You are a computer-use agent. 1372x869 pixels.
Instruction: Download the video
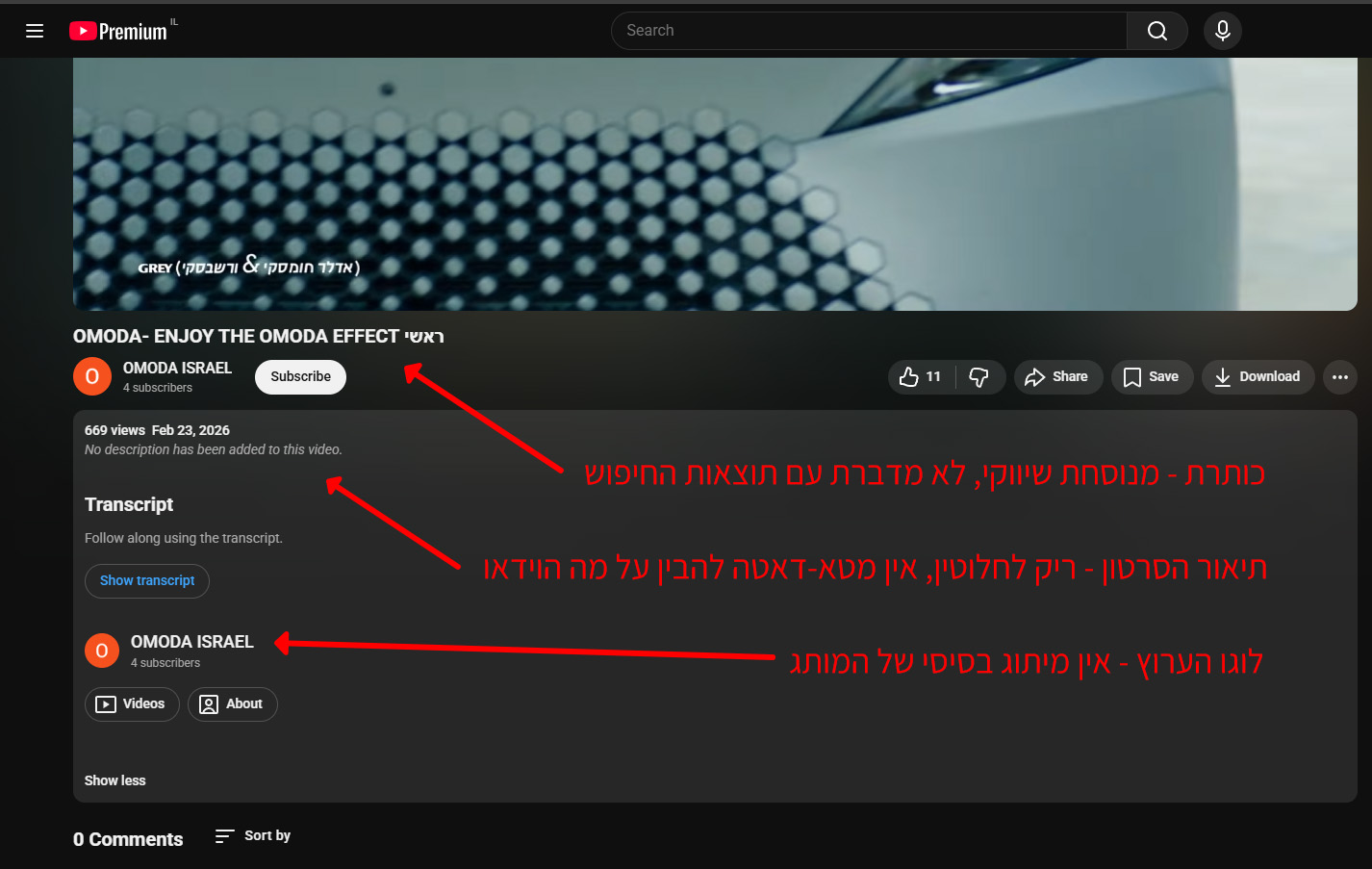pos(1258,377)
